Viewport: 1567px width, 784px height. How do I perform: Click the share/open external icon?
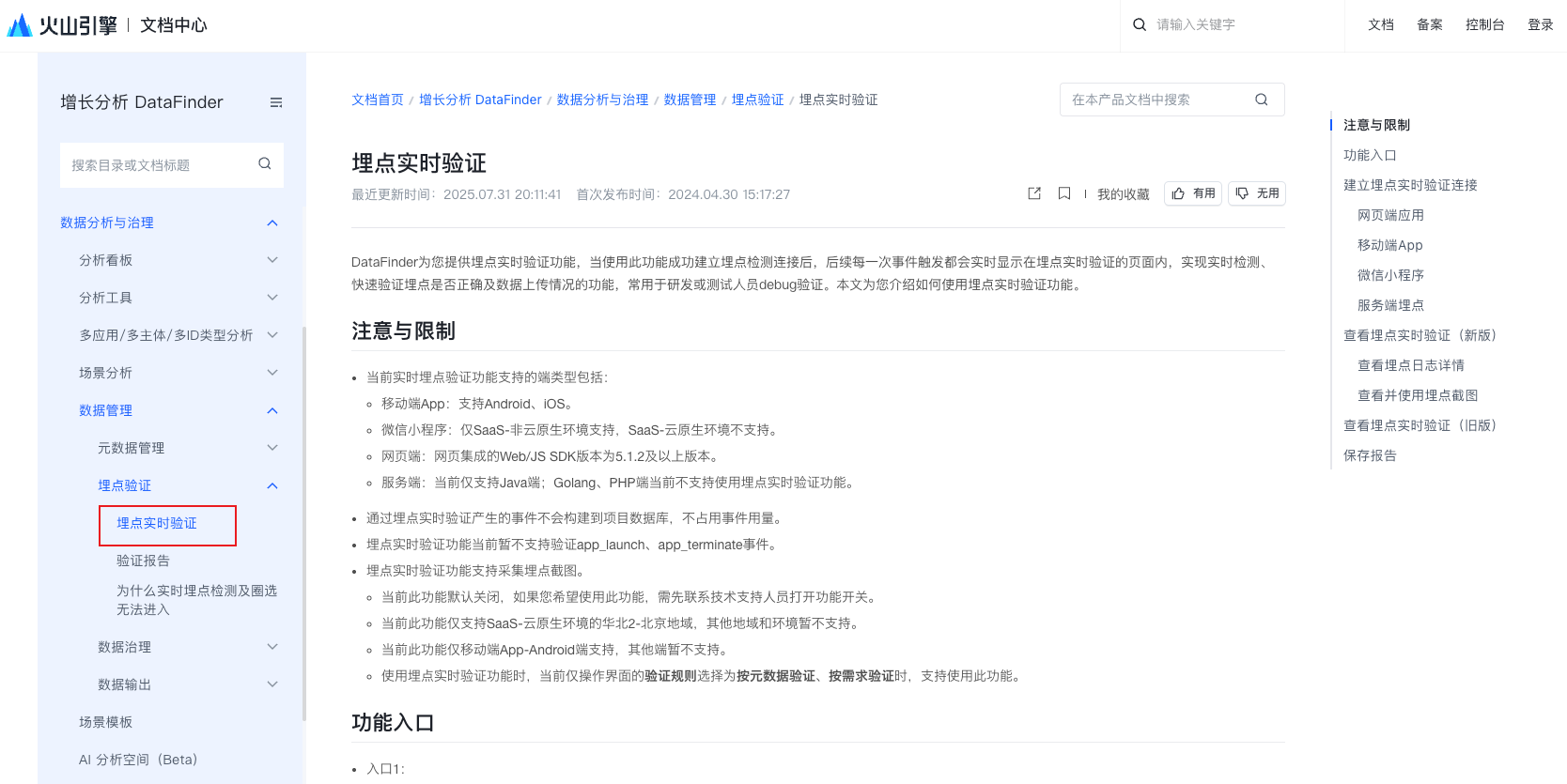pos(1034,193)
